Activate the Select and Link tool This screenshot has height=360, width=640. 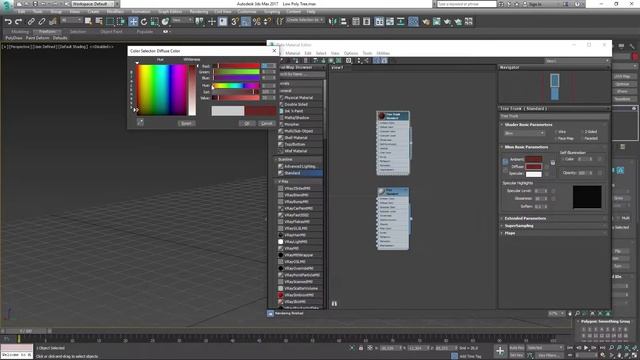coord(31,22)
